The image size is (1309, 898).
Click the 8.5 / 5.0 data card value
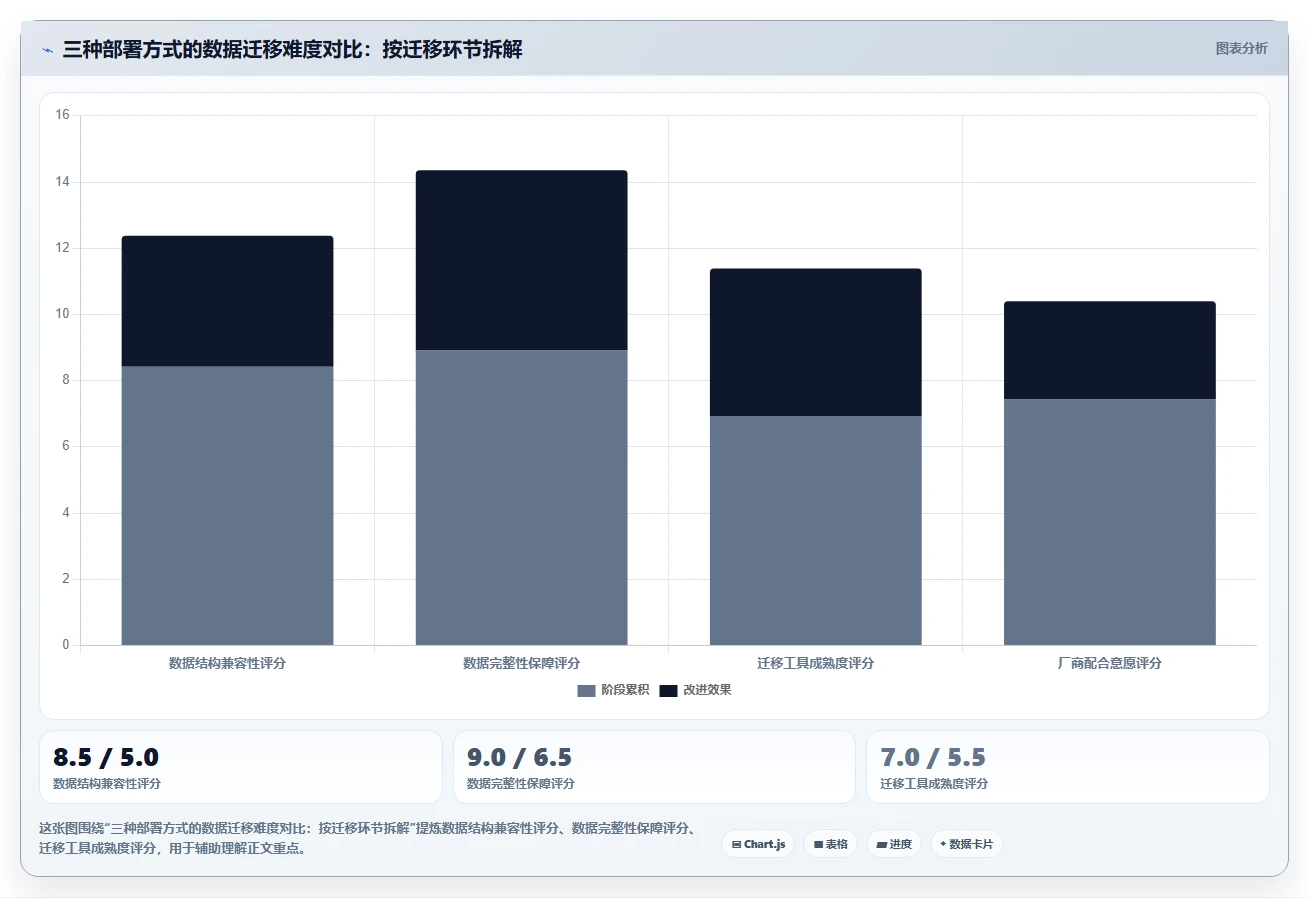(106, 757)
